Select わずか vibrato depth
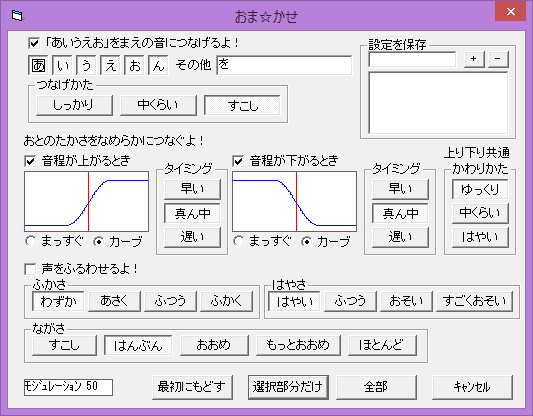The width and height of the screenshot is (533, 416). (58, 301)
